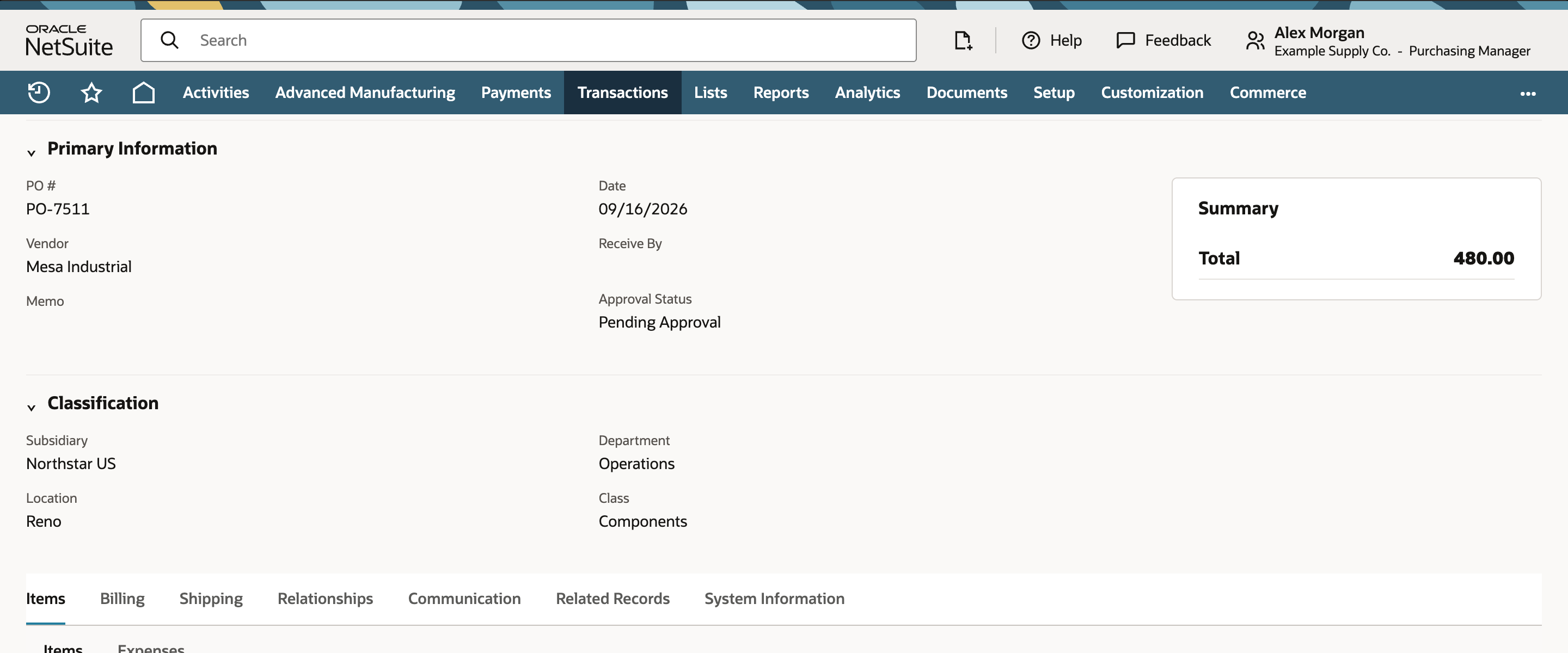Show more menus via three-dot overflow
The height and width of the screenshot is (653, 1568).
(x=1528, y=93)
